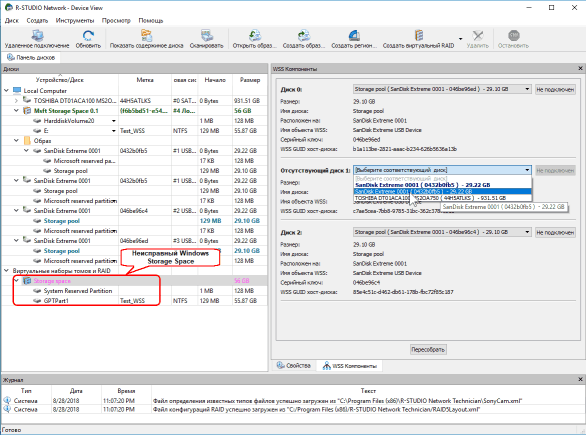Refresh disks with the Обновить icon
Image resolution: width=586 pixels, height=435 pixels.
[88, 36]
